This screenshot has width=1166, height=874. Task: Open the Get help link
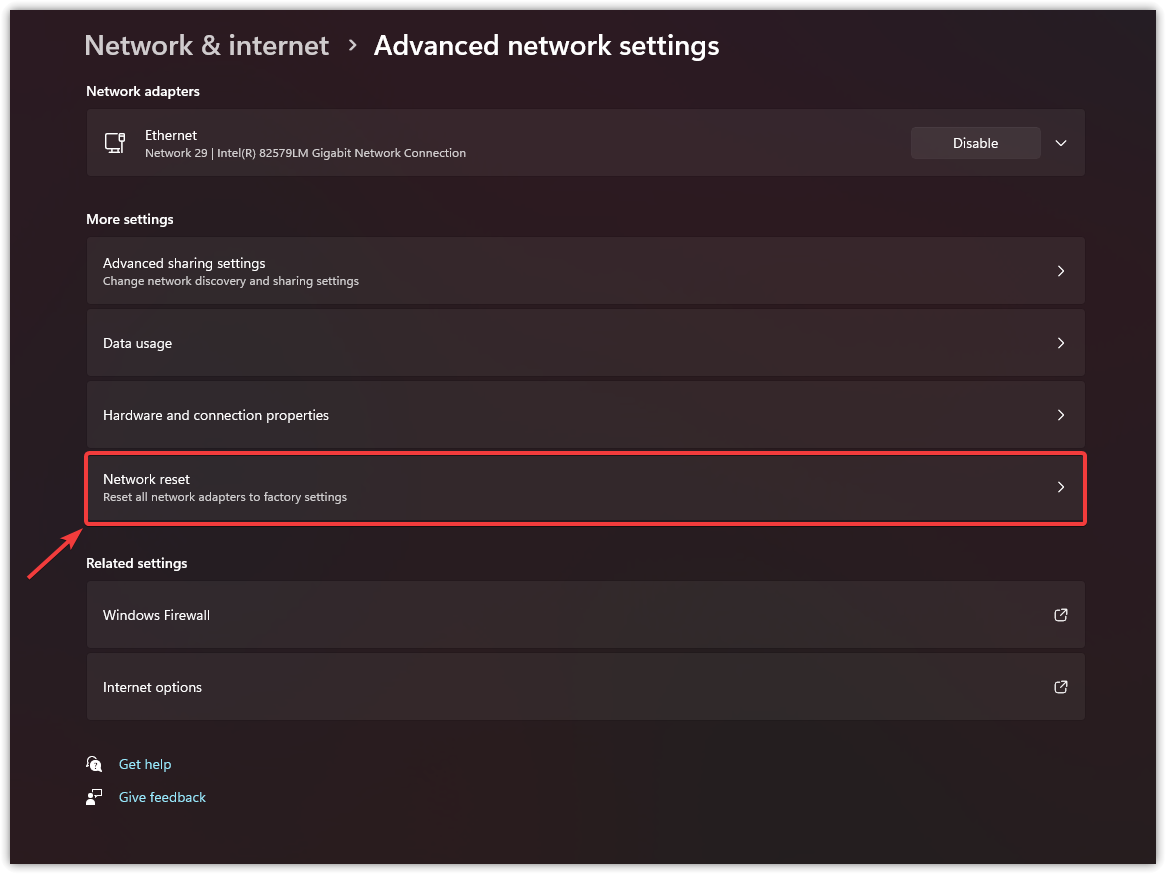(145, 764)
